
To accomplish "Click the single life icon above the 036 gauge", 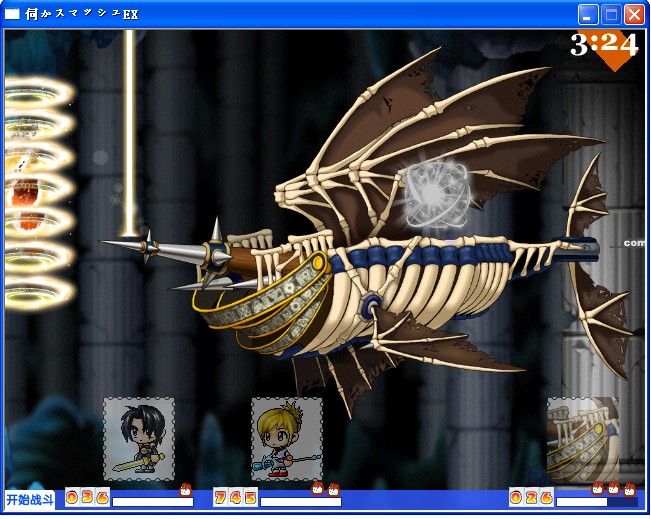I will tap(186, 490).
